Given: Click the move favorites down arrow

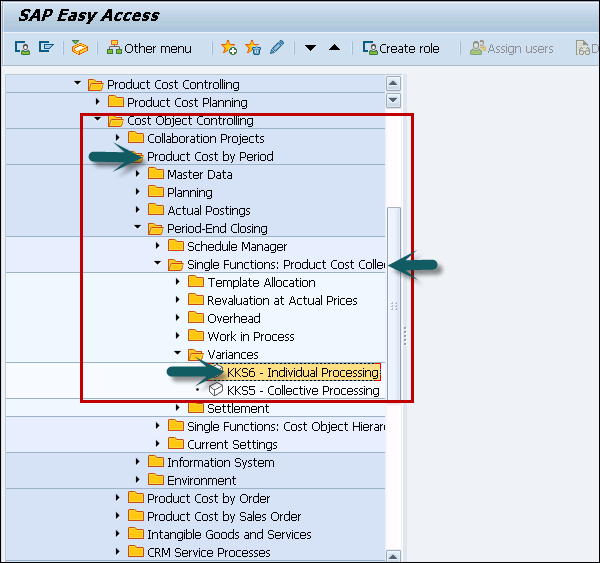Looking at the screenshot, I should coord(310,48).
